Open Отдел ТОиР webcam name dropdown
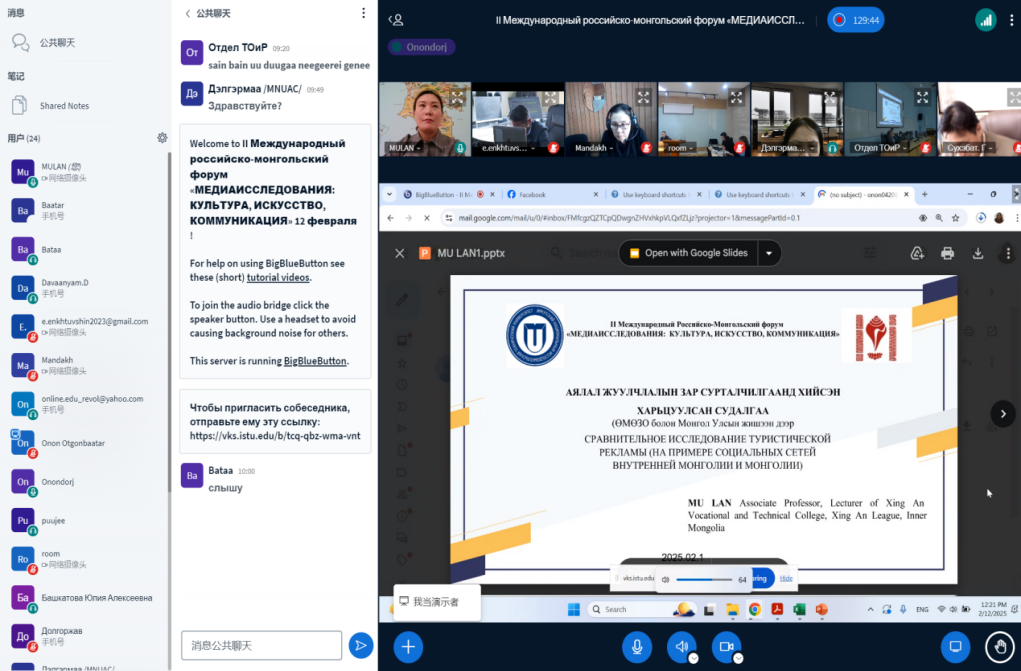This screenshot has height=671, width=1021. 880,148
